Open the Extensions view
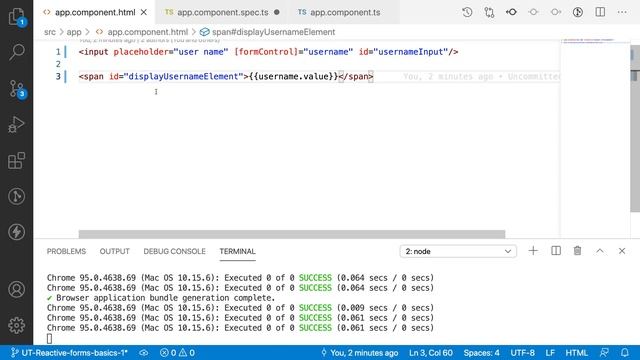This screenshot has width=640, height=360. (x=16, y=160)
